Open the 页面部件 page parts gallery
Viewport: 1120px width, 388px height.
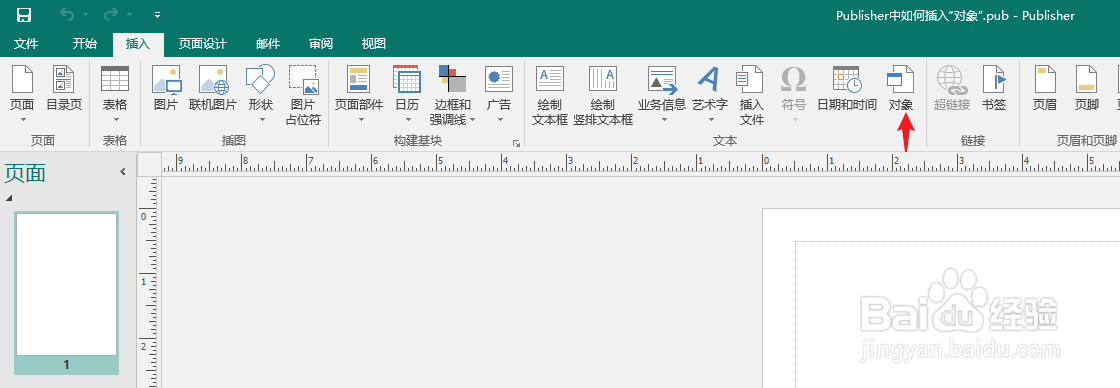point(359,93)
